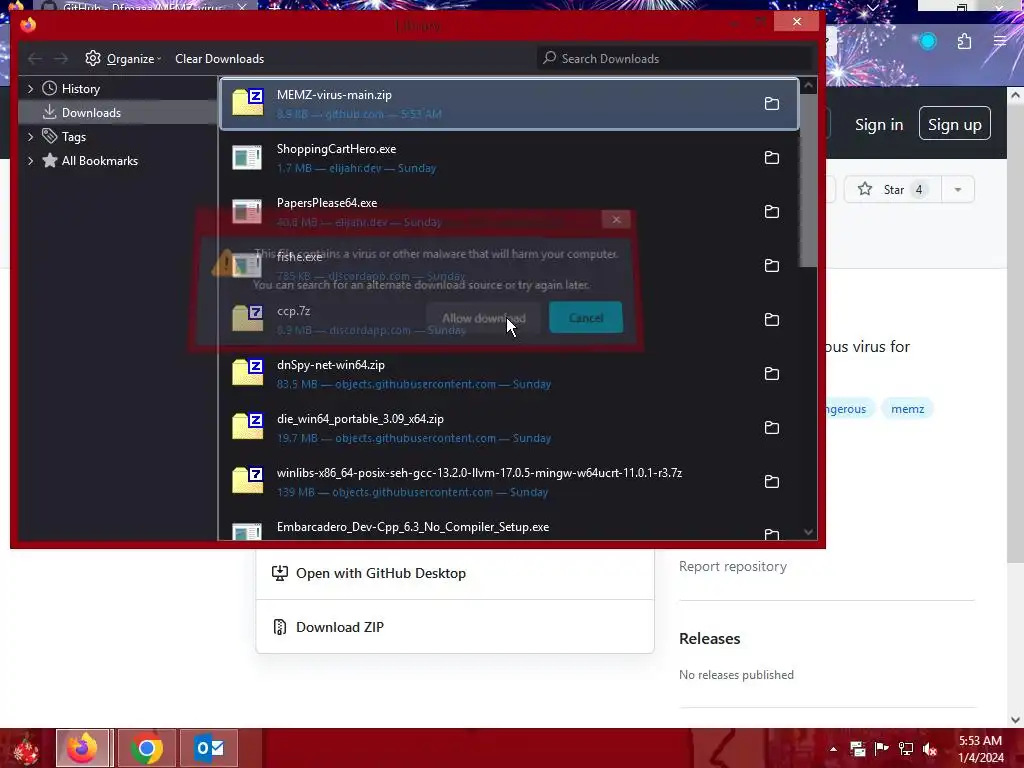Screen dimensions: 1024x768
Task: Click Clear Downloads
Action: pyautogui.click(x=219, y=59)
